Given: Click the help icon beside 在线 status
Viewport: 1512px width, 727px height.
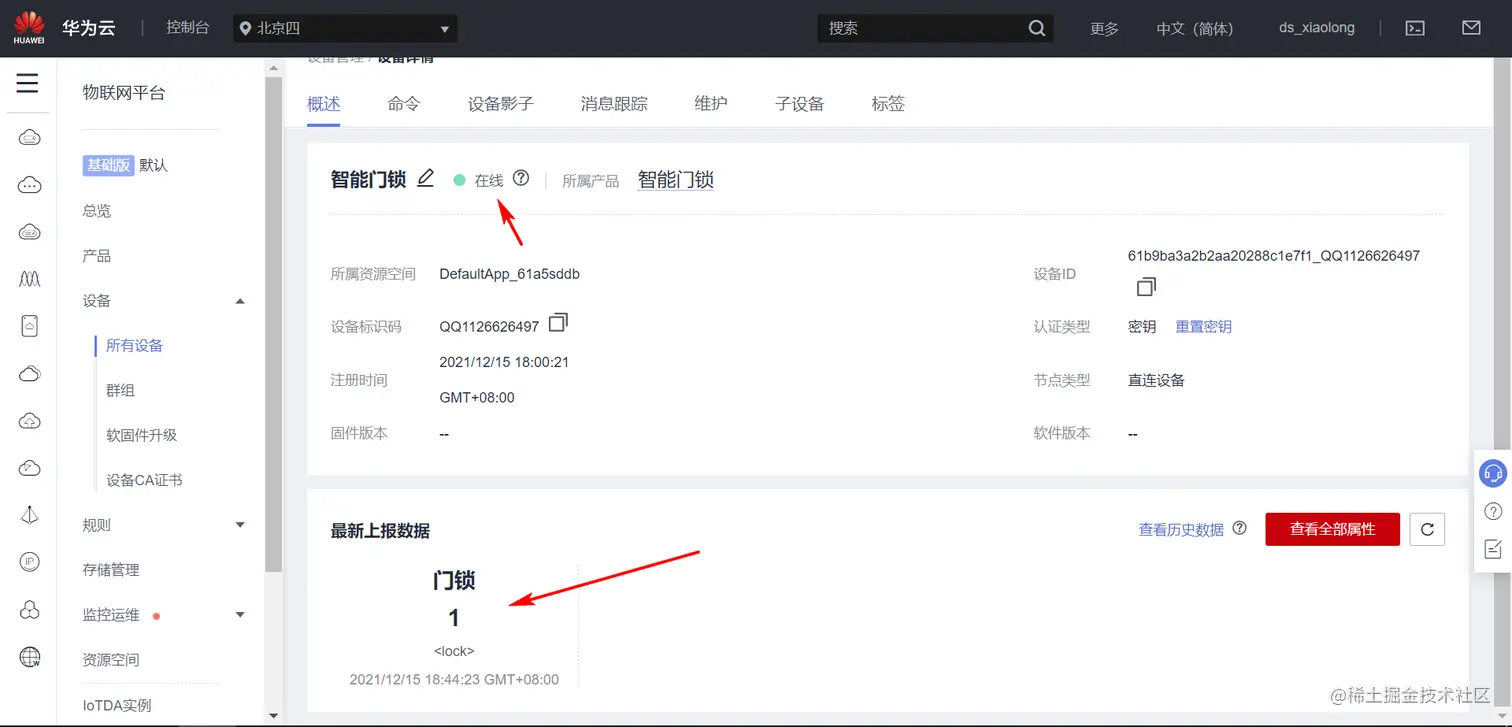Looking at the screenshot, I should [520, 178].
